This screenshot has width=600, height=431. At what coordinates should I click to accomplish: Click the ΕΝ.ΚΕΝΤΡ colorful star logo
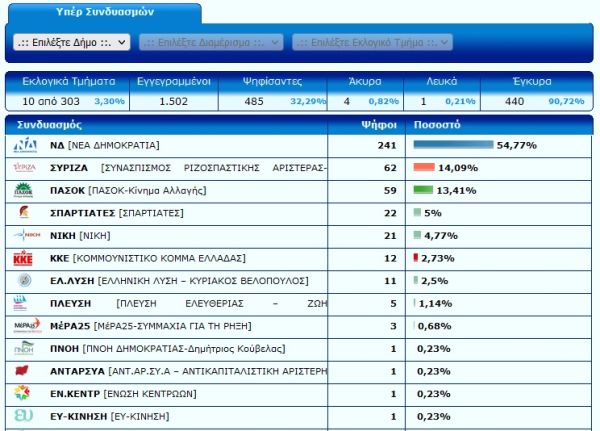coord(22,393)
